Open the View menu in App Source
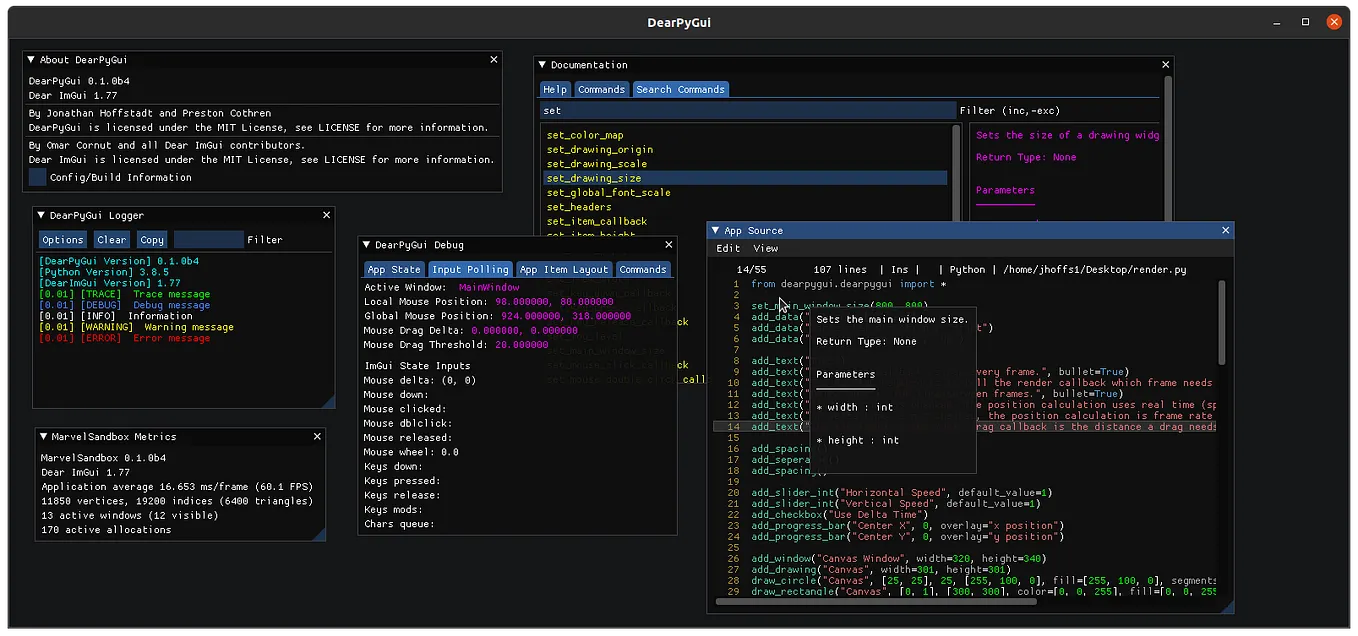1358x636 pixels. tap(765, 248)
